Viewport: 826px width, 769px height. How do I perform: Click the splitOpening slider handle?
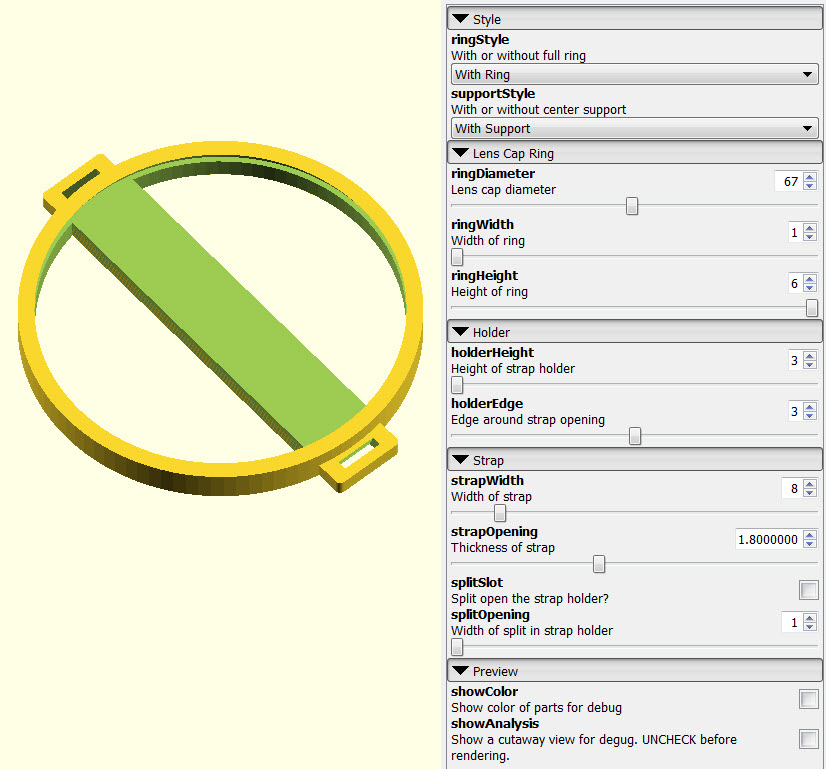457,647
